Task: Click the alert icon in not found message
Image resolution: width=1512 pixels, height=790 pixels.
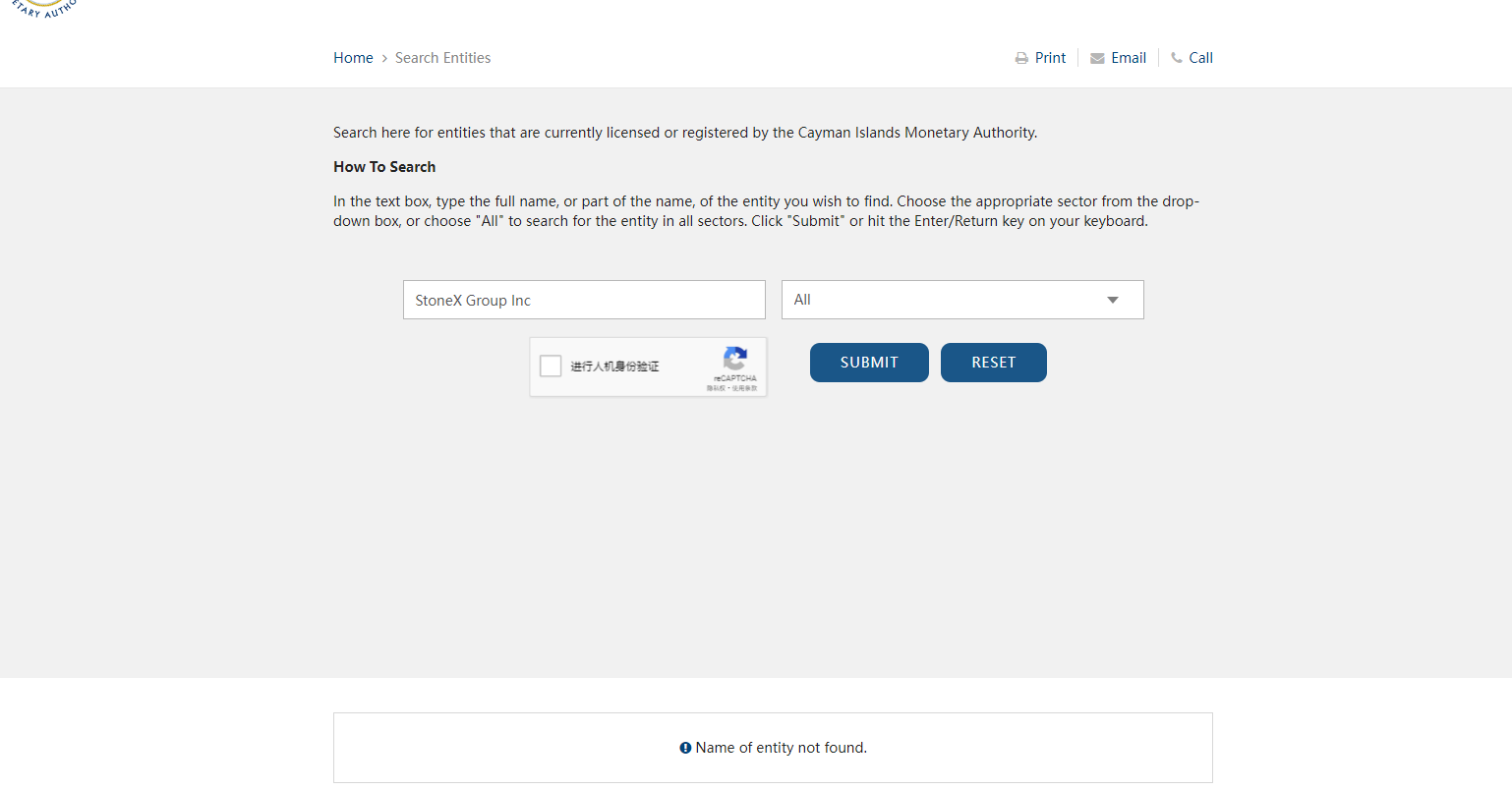Action: 685,748
